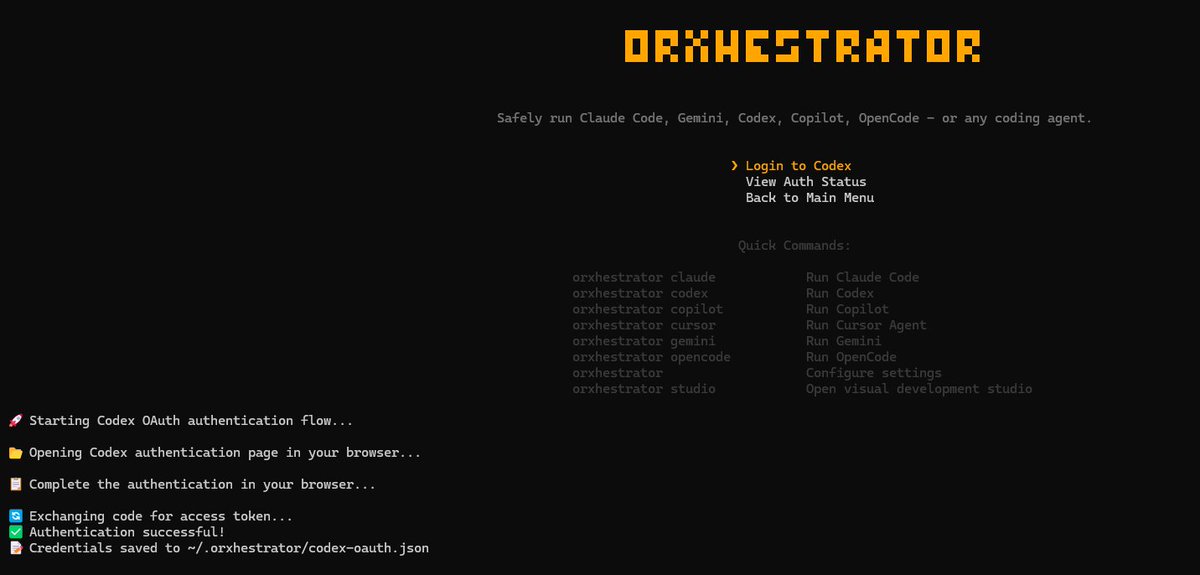Click the 'orxhestrator gemini' command text
The image size is (1200, 575).
click(644, 342)
